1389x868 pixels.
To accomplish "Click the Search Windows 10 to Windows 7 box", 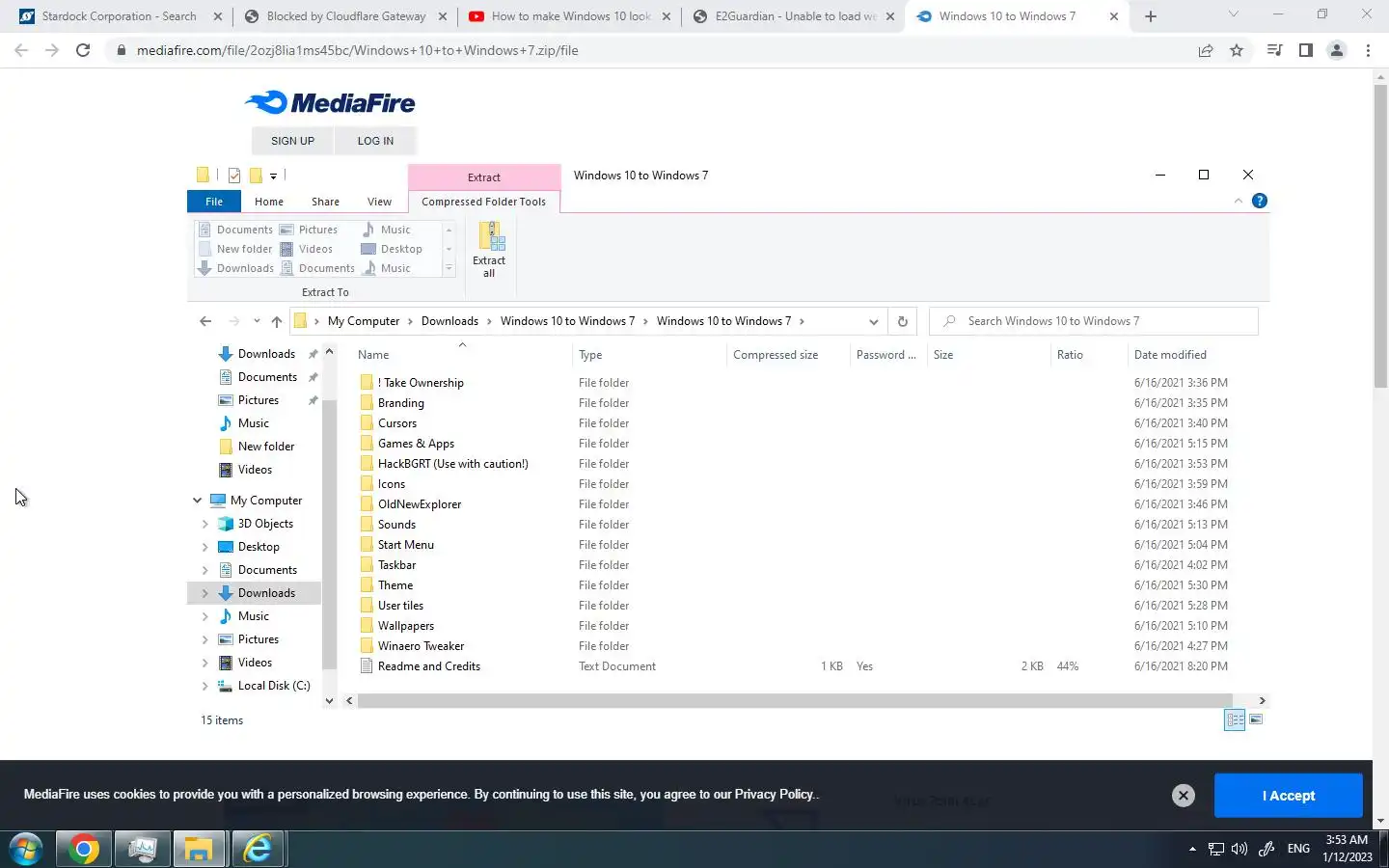I will 1094,321.
